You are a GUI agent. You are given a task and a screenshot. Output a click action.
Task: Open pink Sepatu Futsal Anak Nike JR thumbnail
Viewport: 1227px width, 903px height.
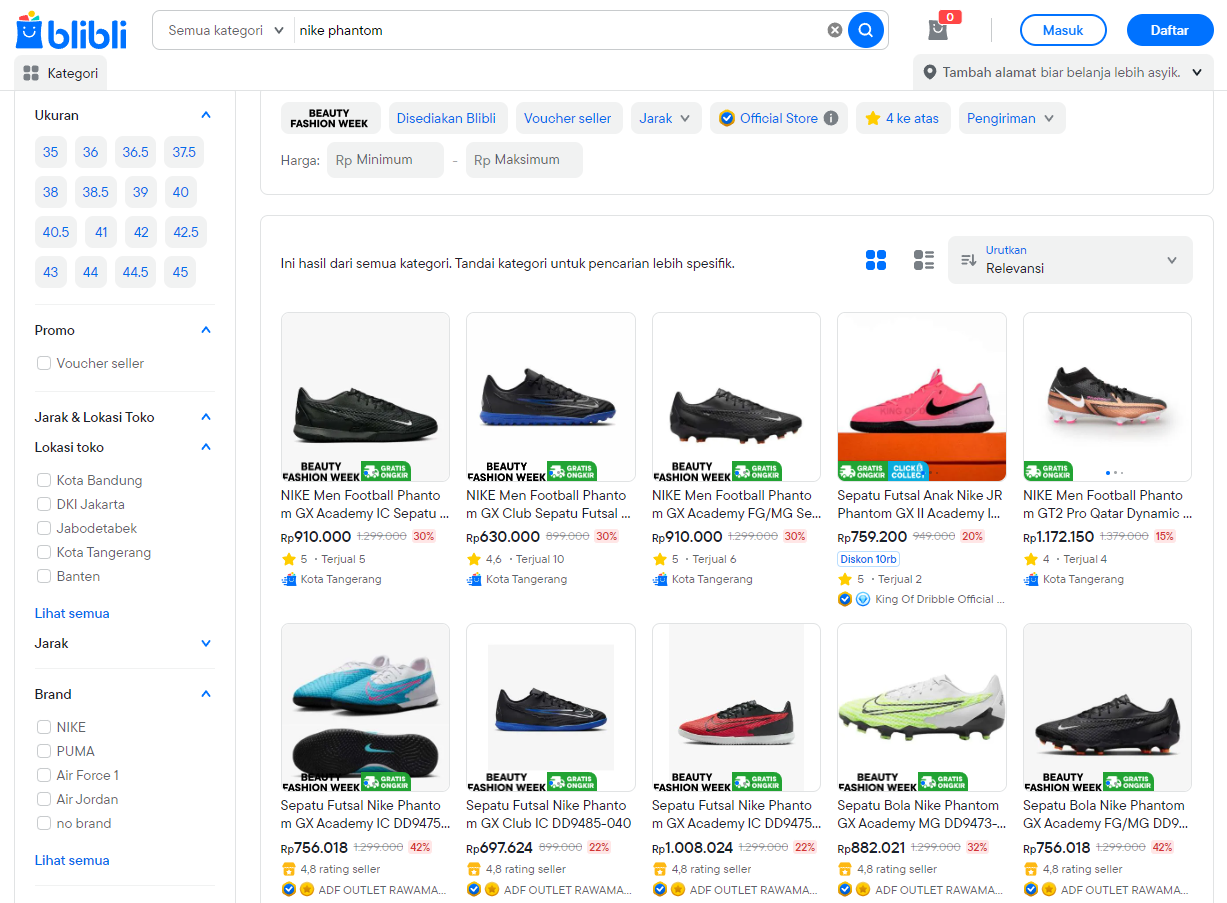click(x=922, y=397)
